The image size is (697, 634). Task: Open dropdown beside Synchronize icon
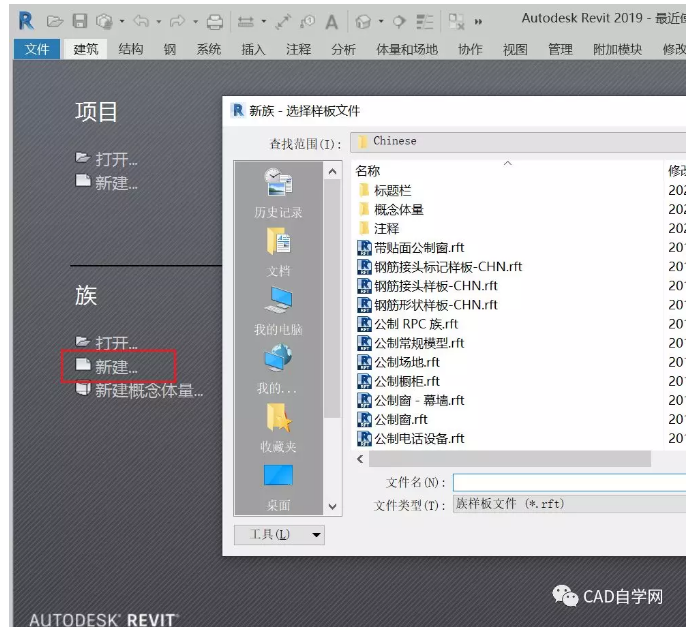point(121,21)
